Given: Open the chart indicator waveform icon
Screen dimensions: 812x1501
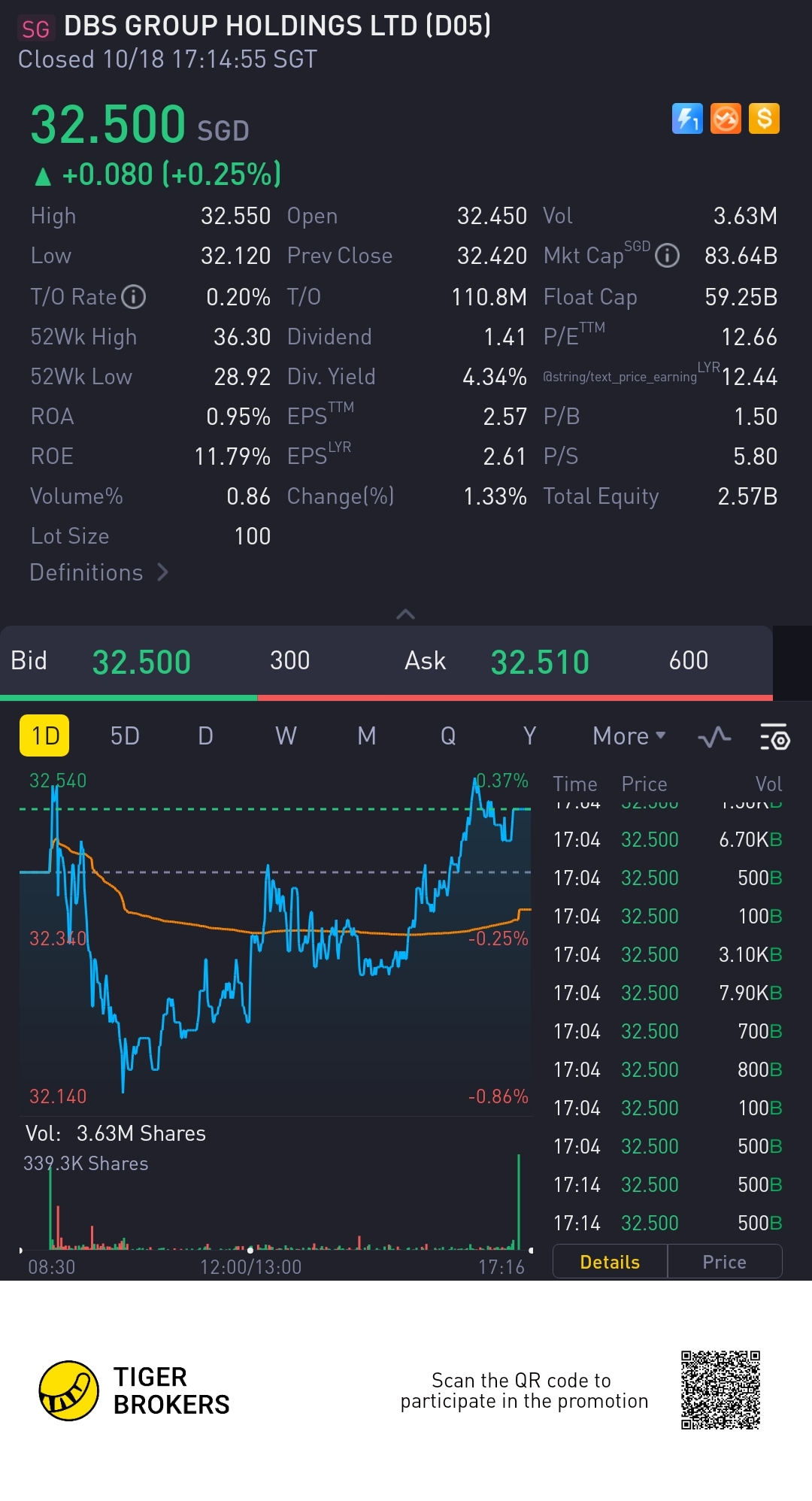Looking at the screenshot, I should pos(714,737).
